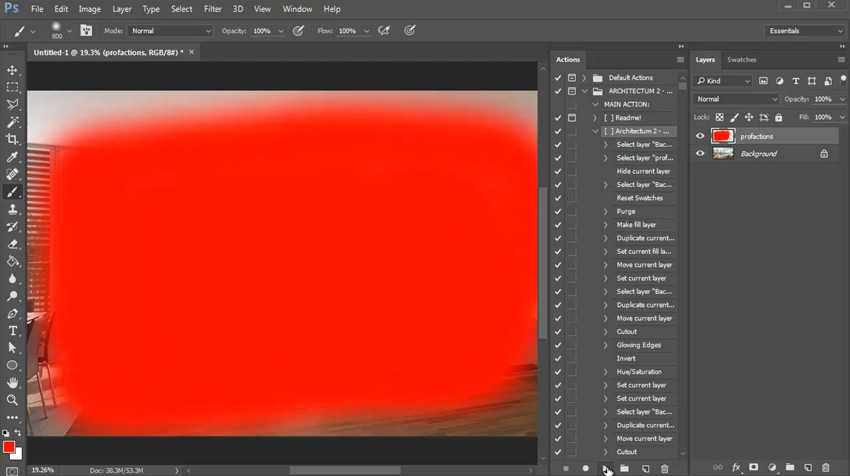The width and height of the screenshot is (850, 476).
Task: Select the Hand tool
Action: tap(12, 383)
